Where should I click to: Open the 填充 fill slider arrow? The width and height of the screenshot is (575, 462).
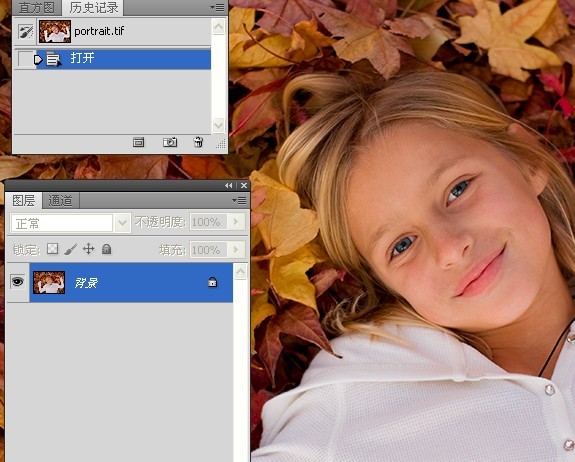(x=236, y=250)
